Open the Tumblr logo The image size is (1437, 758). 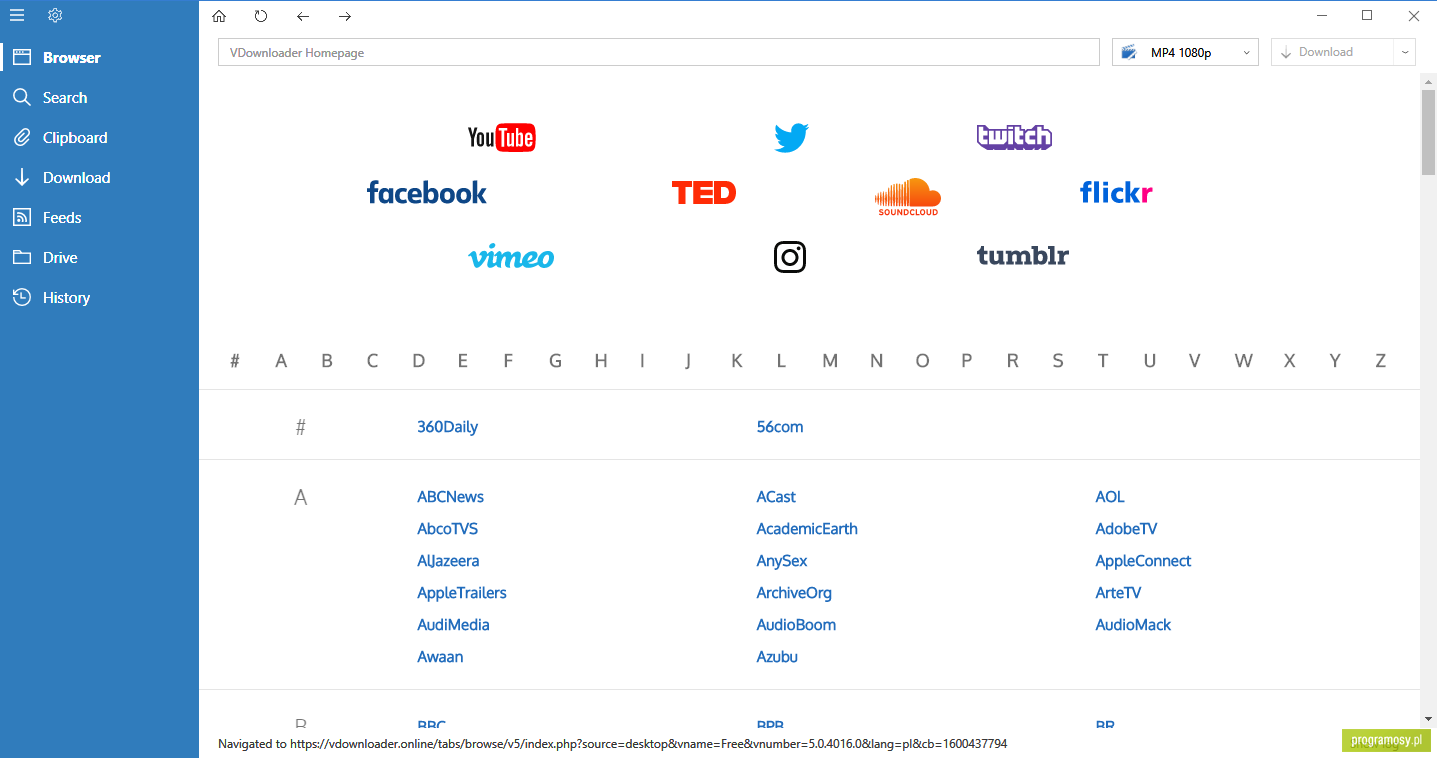click(x=1022, y=255)
